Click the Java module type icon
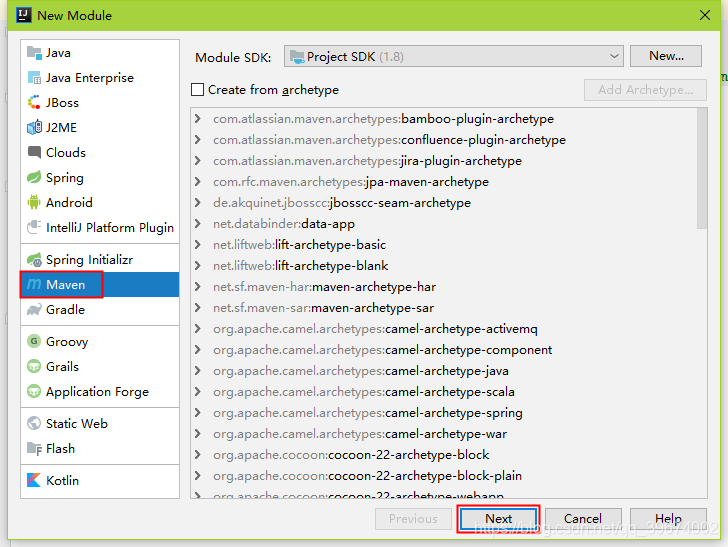 point(34,53)
